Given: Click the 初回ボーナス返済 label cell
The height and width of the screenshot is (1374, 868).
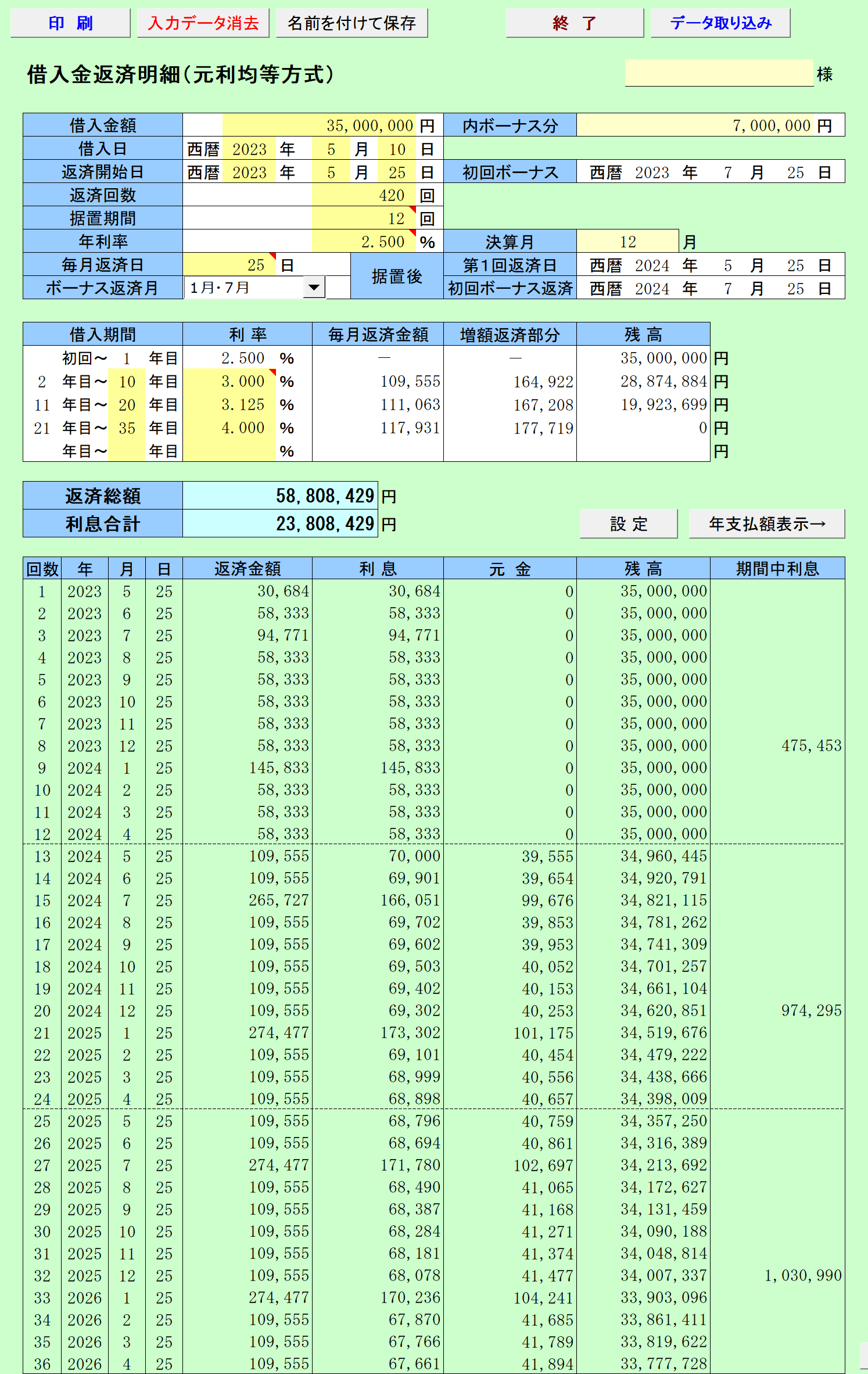Looking at the screenshot, I should tap(510, 288).
